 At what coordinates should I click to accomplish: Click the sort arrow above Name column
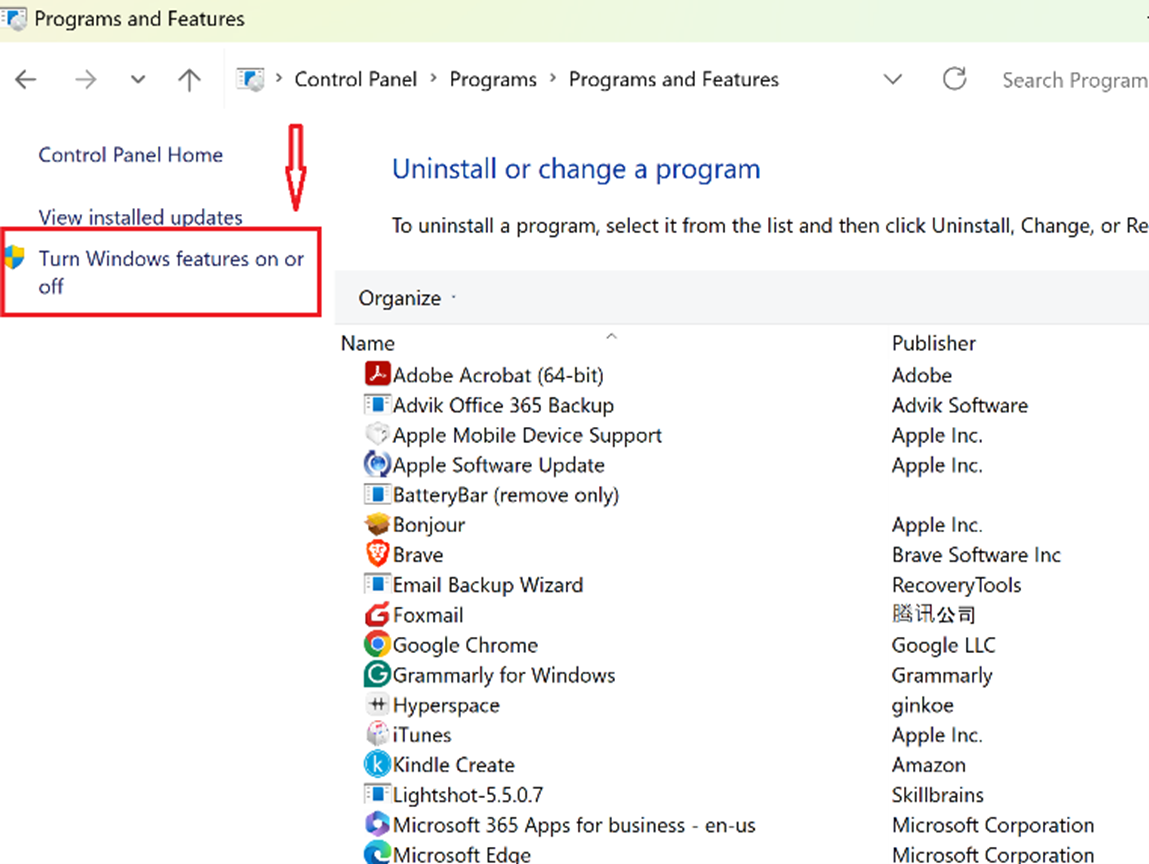tap(611, 336)
